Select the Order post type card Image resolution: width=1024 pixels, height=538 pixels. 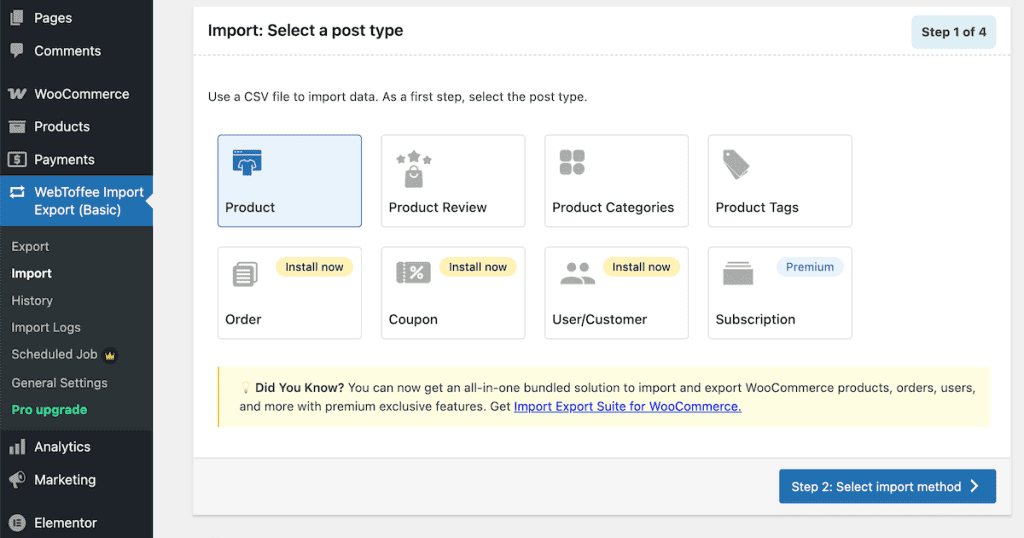289,293
